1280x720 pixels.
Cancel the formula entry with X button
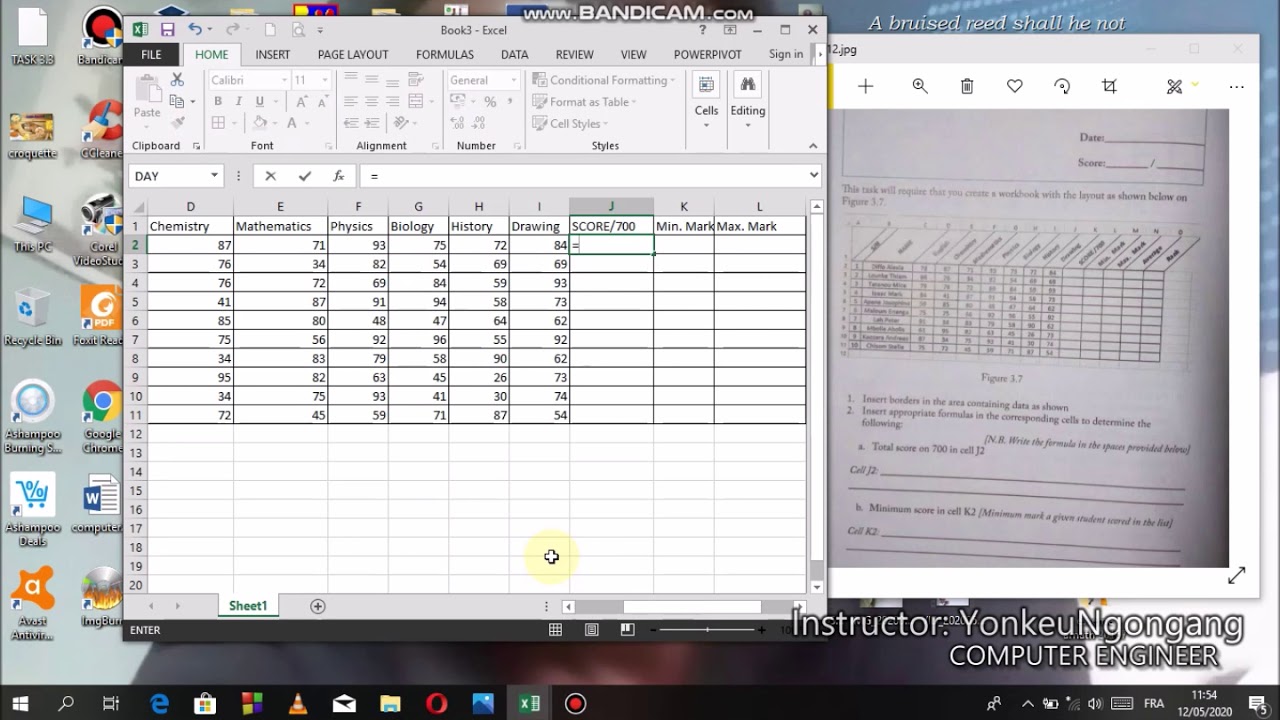[270, 176]
